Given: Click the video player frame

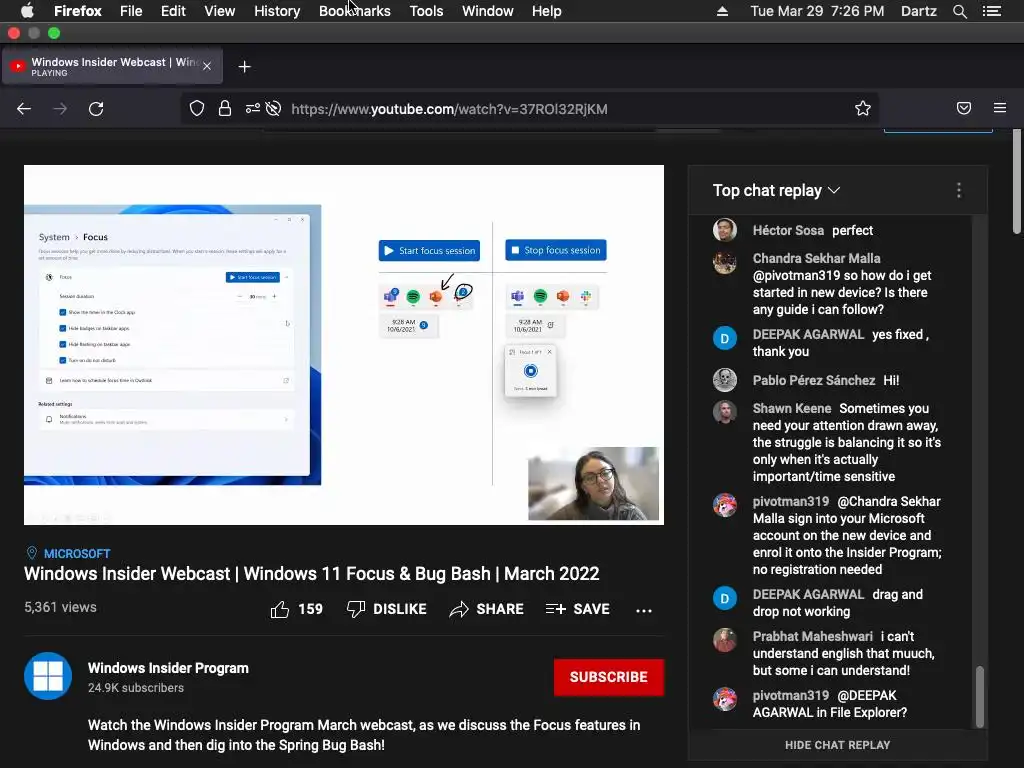Looking at the screenshot, I should 344,344.
